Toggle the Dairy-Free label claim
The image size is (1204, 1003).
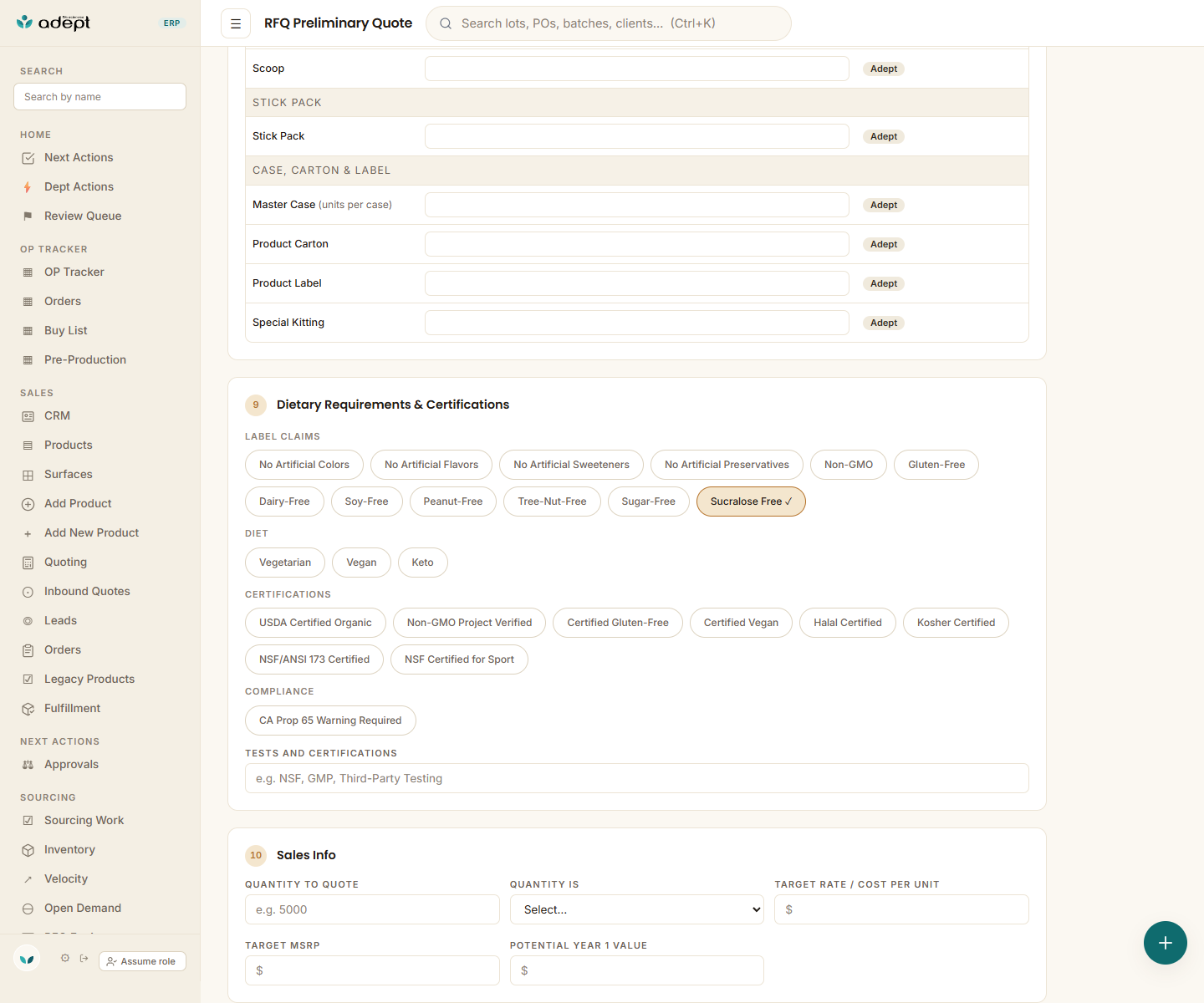284,501
